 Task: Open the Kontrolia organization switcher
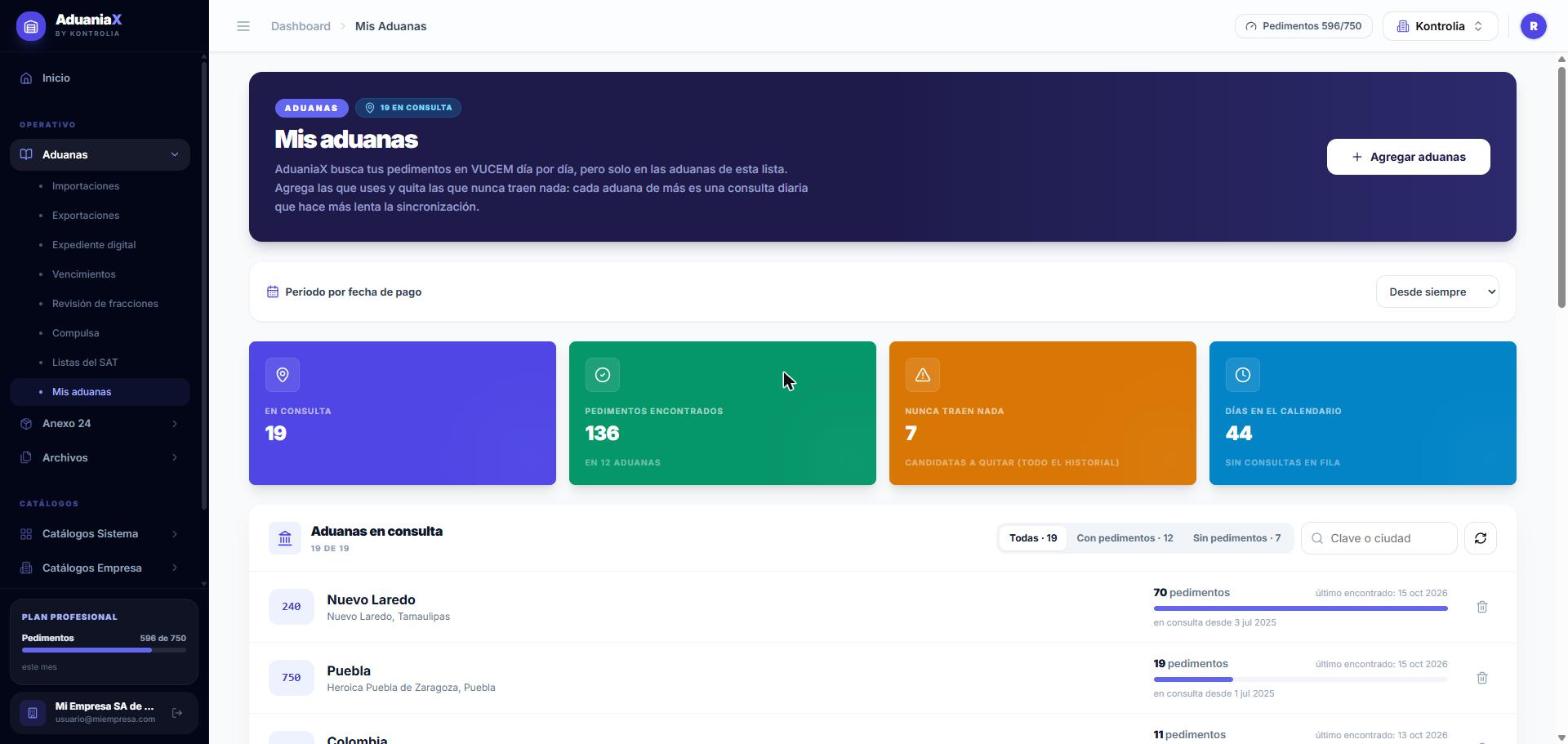coord(1440,26)
